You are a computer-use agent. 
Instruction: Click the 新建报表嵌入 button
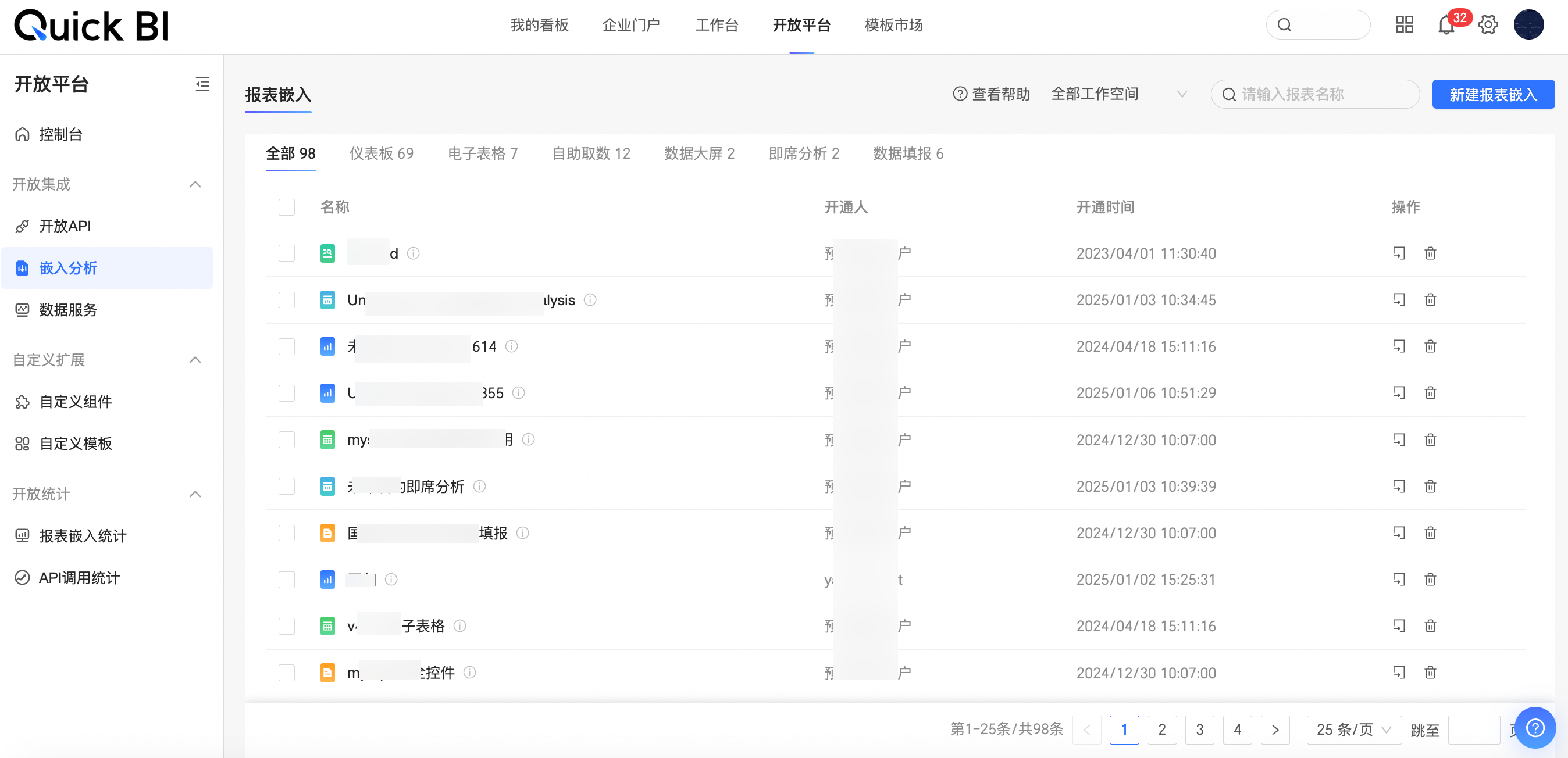coord(1492,94)
